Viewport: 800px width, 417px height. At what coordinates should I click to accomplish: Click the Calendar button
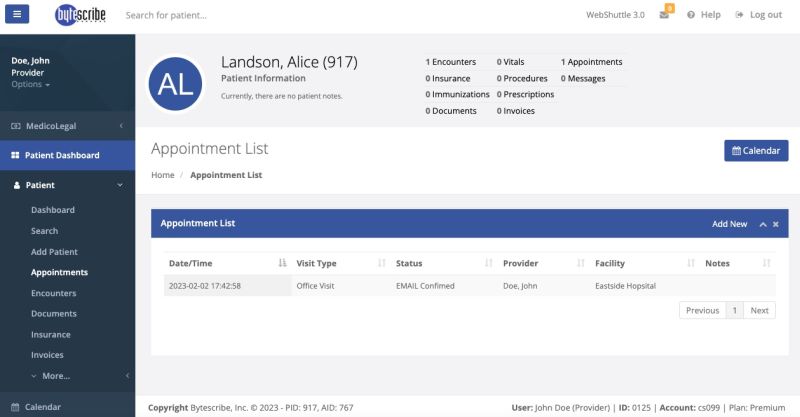(755, 151)
